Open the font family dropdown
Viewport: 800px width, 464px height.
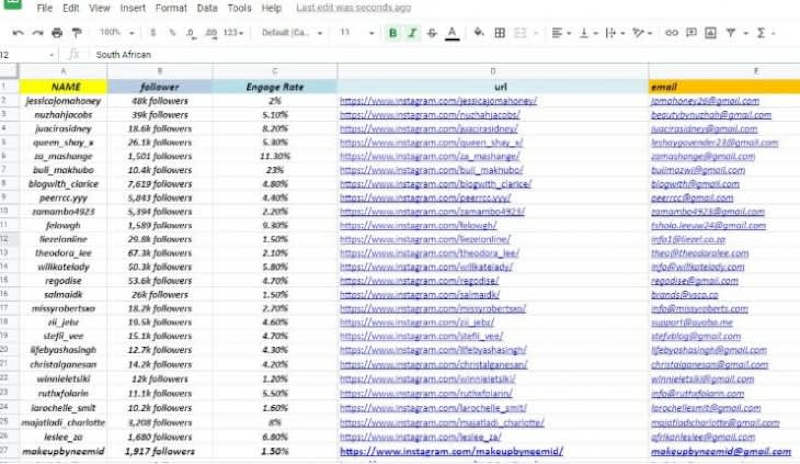pyautogui.click(x=292, y=33)
